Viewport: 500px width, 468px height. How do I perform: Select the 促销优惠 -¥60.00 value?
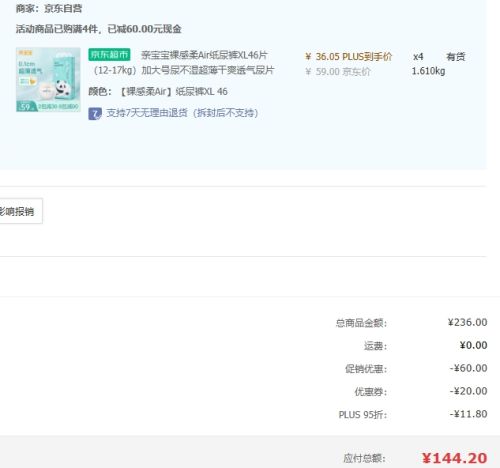[x=469, y=368]
